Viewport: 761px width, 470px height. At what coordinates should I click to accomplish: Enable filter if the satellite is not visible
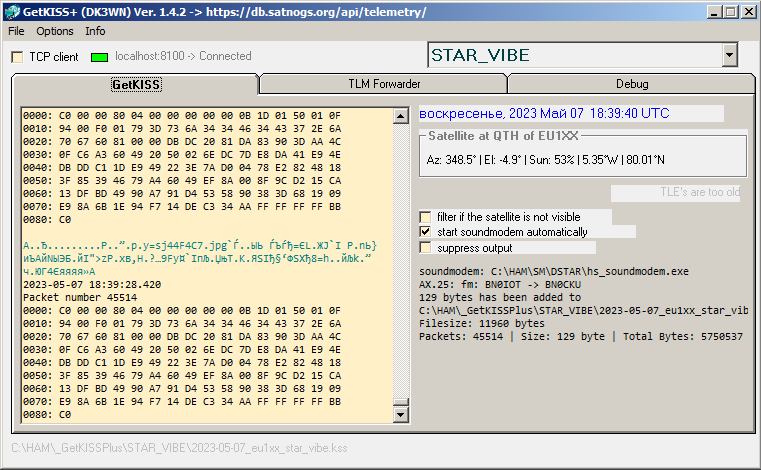click(426, 217)
